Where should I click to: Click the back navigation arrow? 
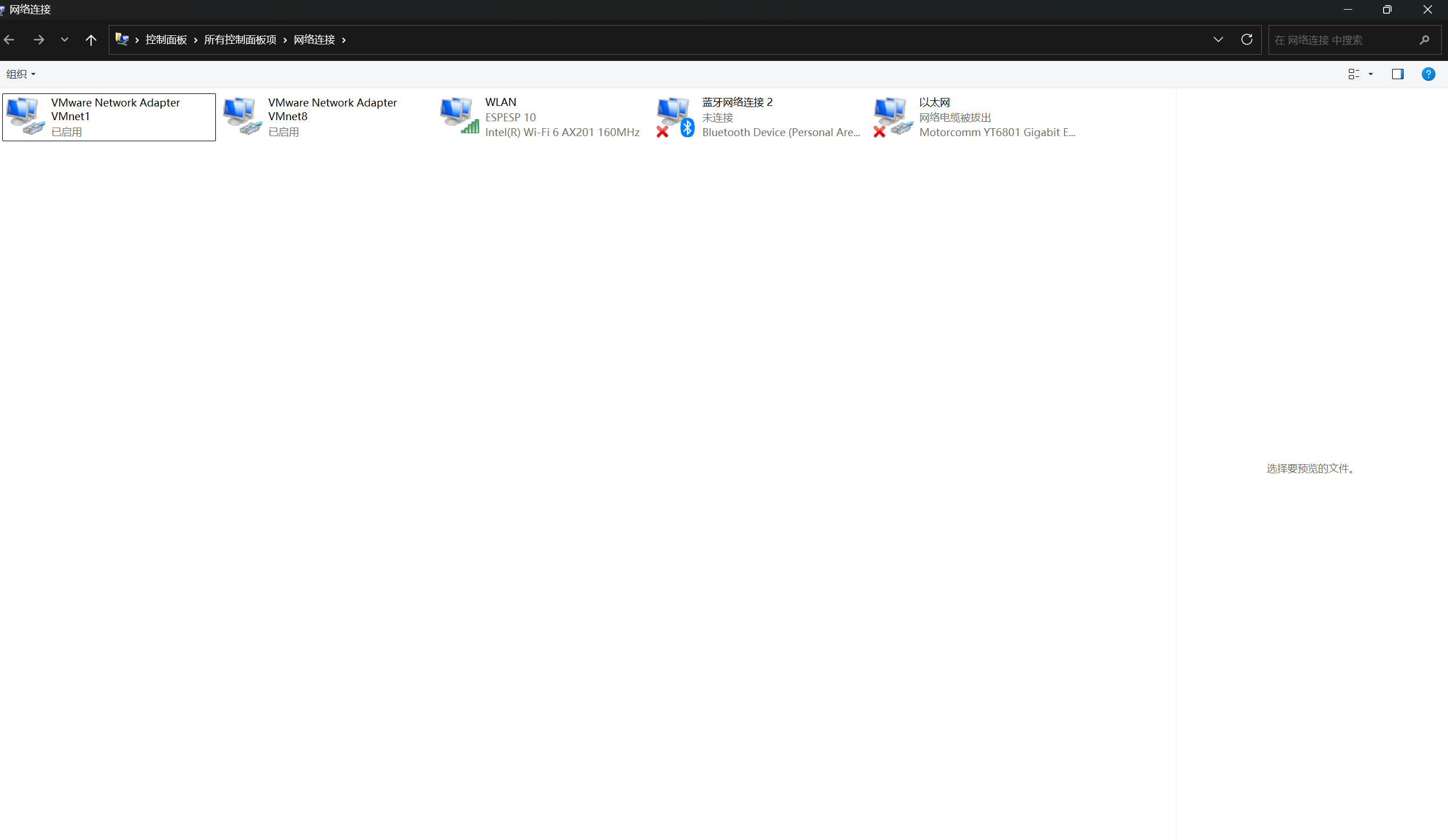(9, 40)
